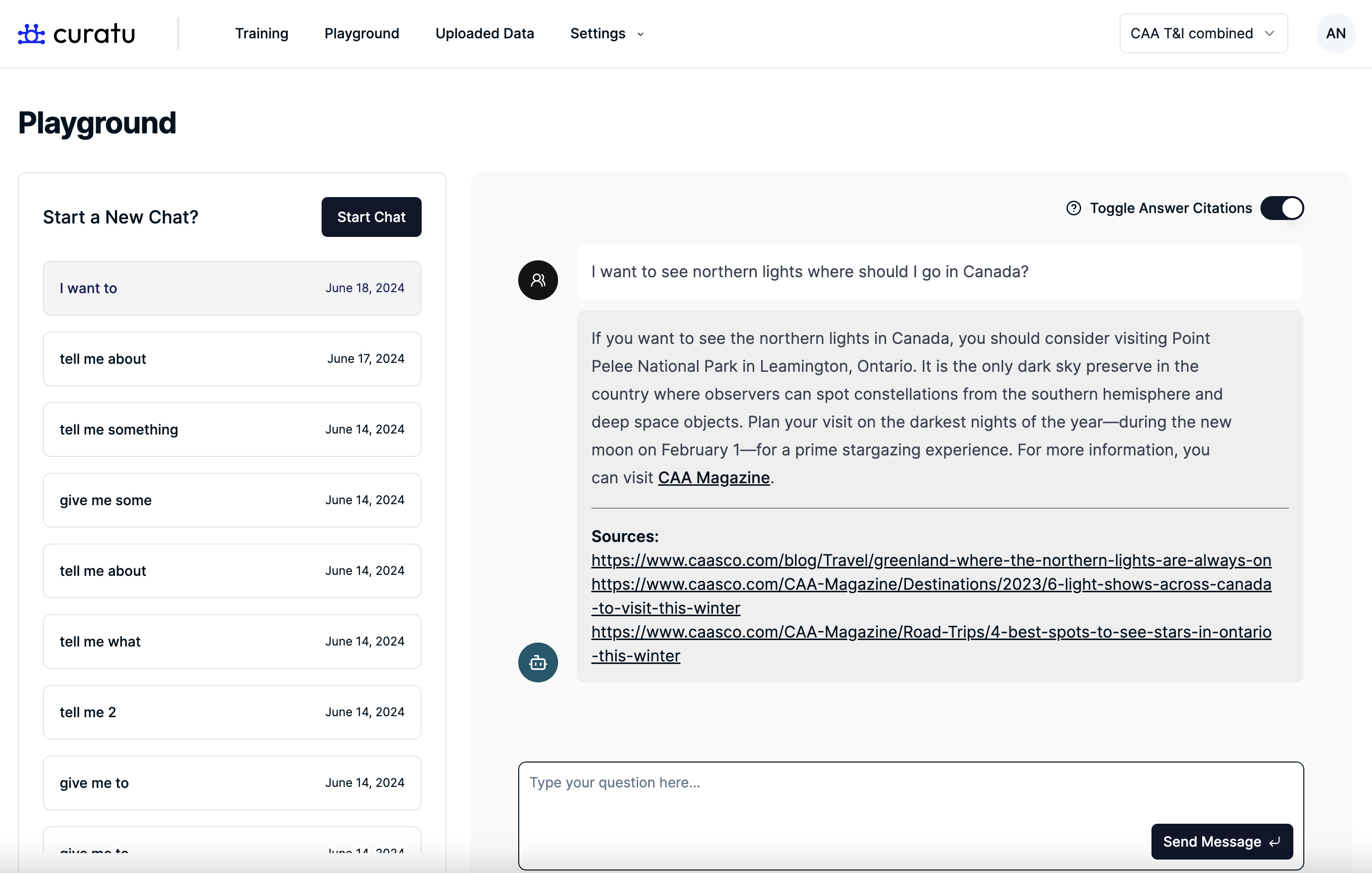Open the greenland northern lights source link
The height and width of the screenshot is (873, 1372).
931,560
